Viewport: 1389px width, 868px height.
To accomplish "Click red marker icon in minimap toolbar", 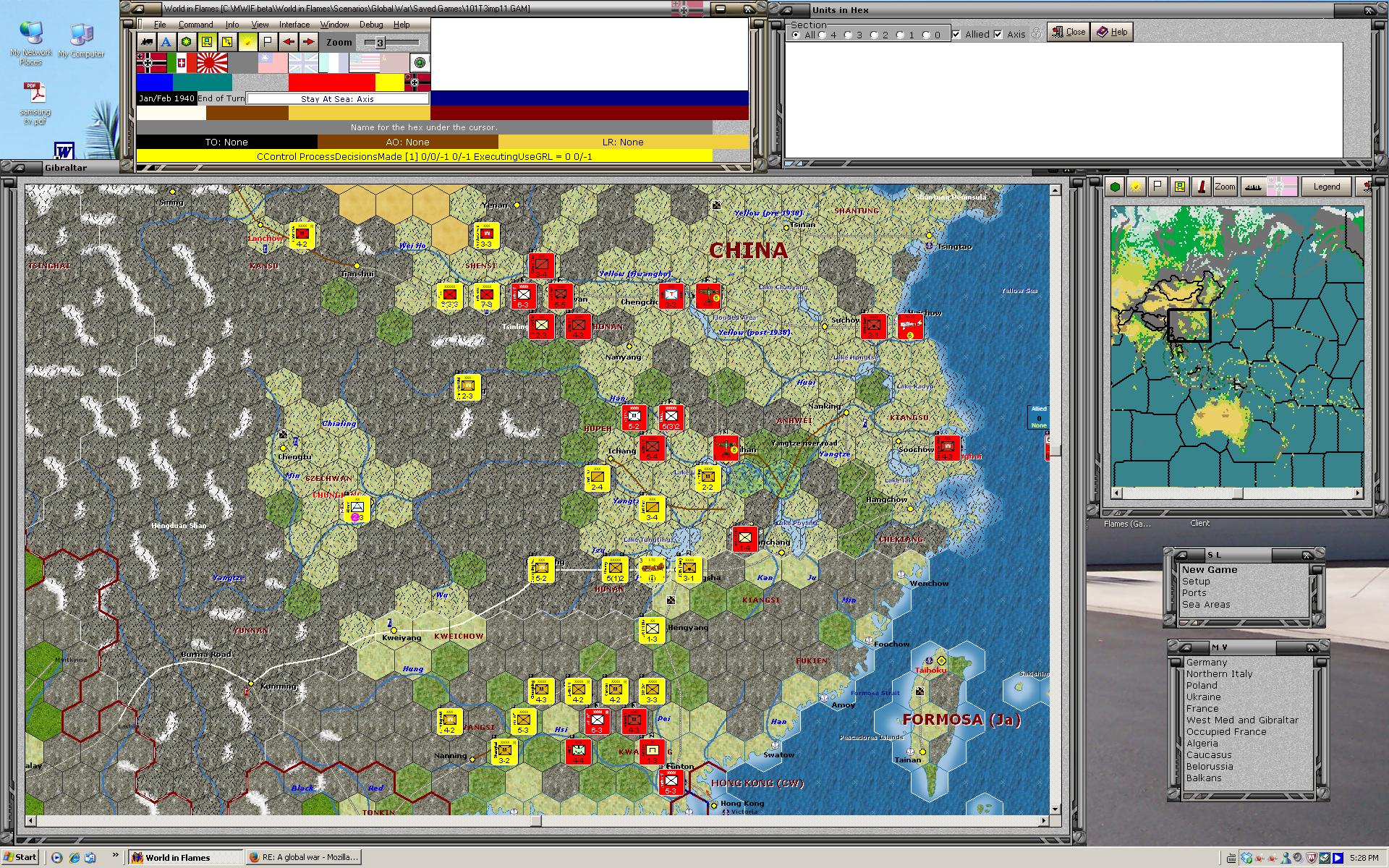I will click(x=1202, y=187).
